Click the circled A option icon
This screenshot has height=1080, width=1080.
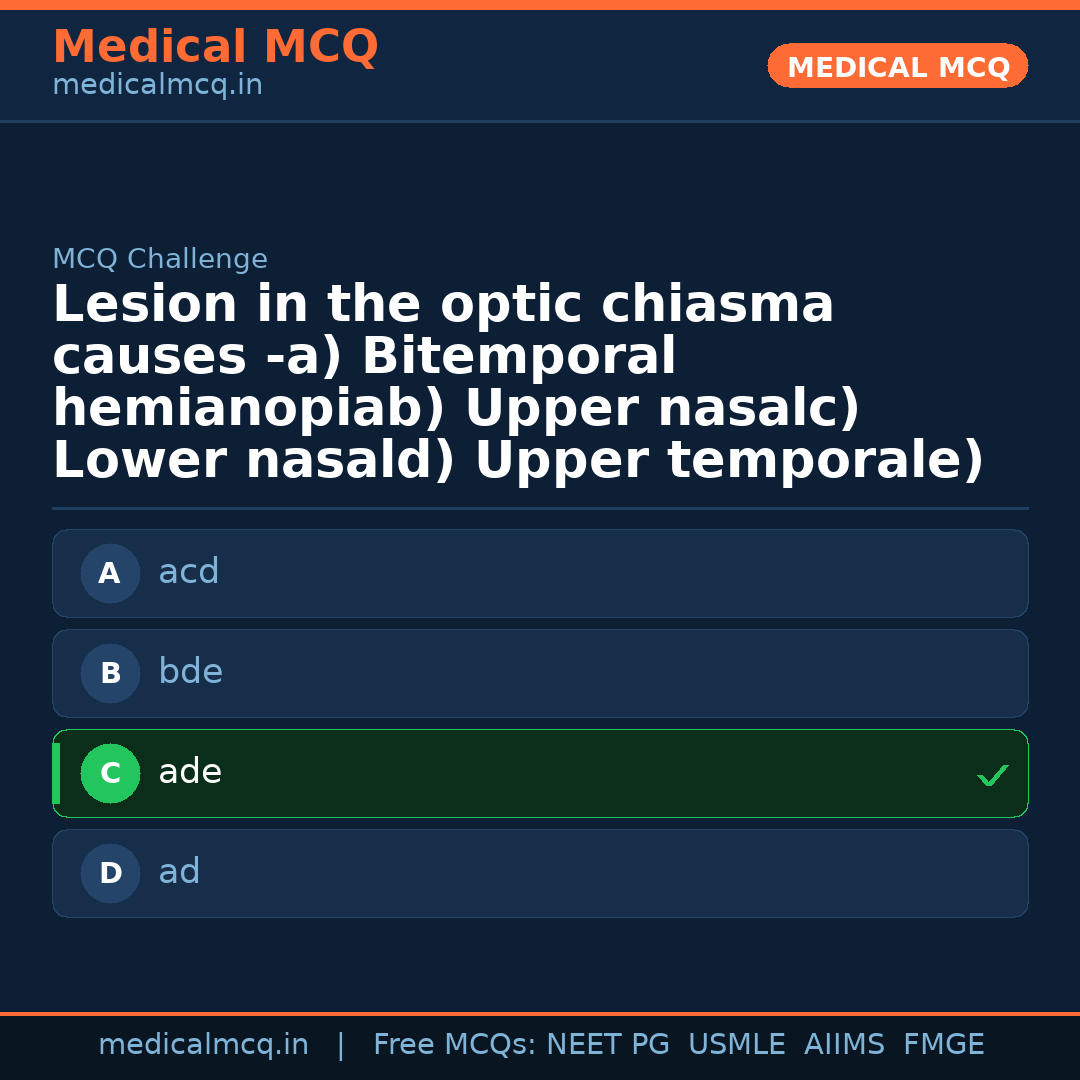pos(110,573)
